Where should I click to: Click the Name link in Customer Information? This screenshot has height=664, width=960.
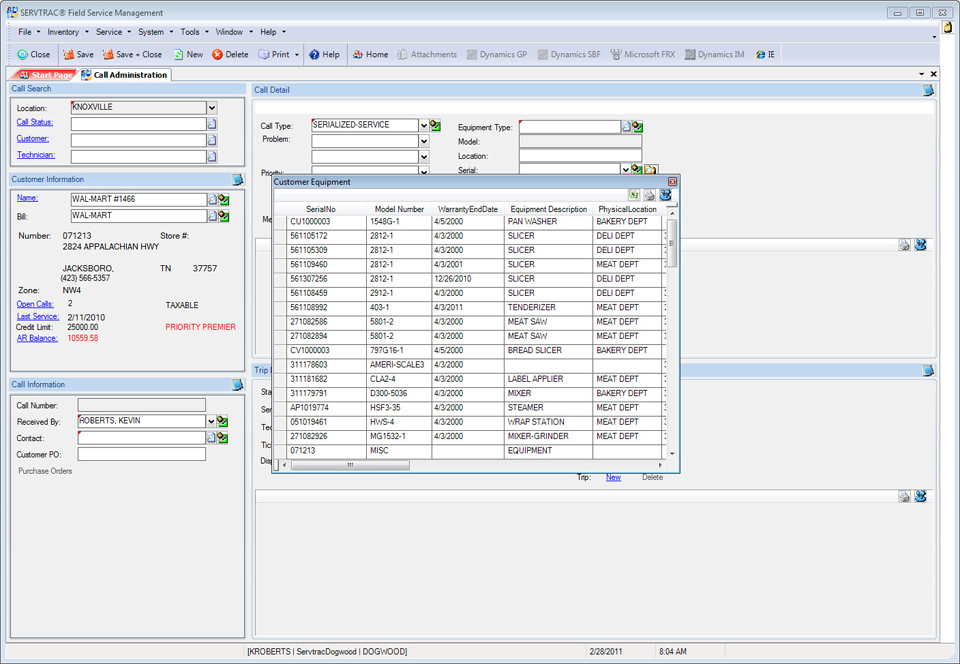28,198
